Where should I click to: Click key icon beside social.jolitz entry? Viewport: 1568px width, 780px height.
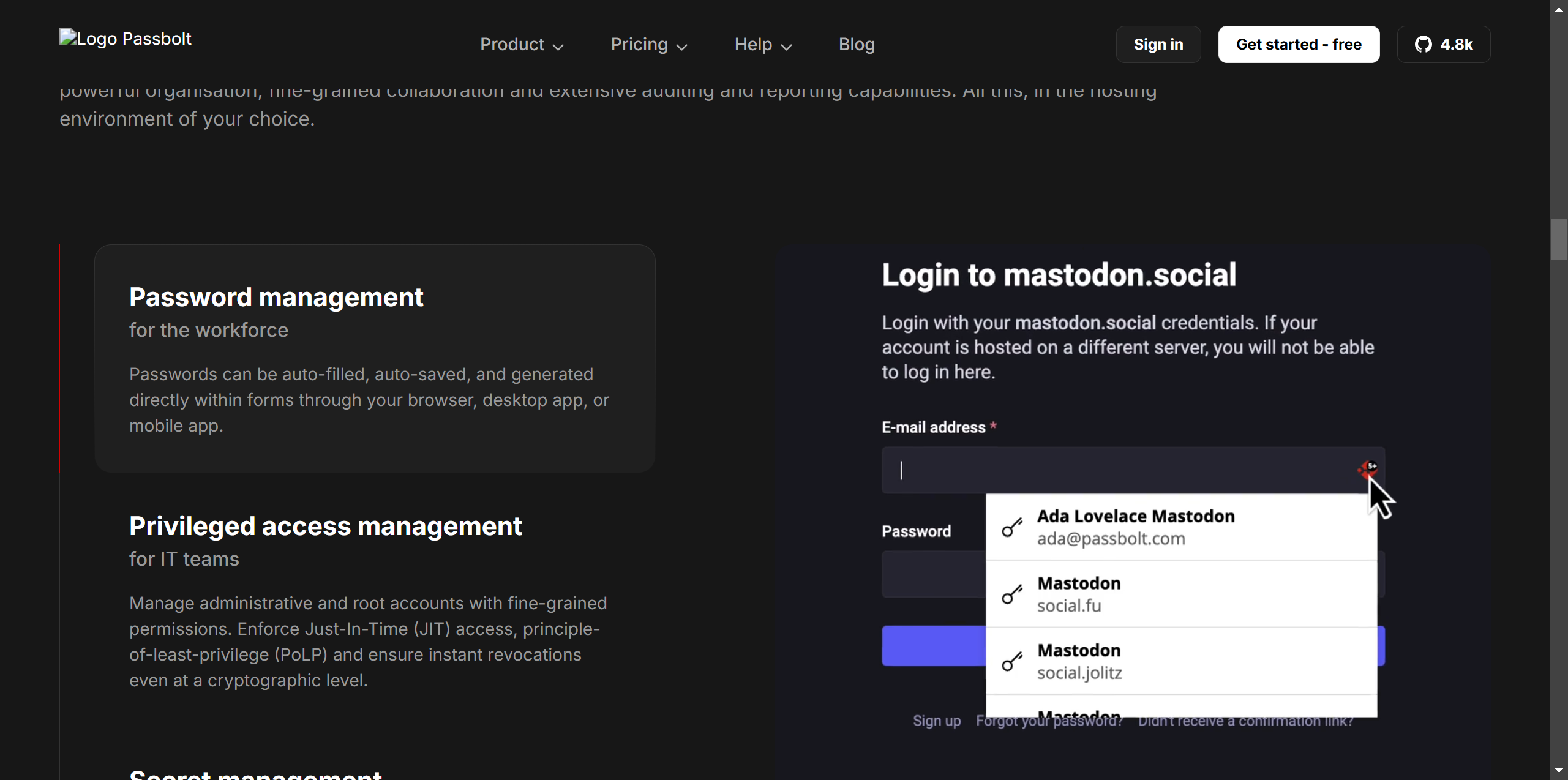pyautogui.click(x=1012, y=661)
